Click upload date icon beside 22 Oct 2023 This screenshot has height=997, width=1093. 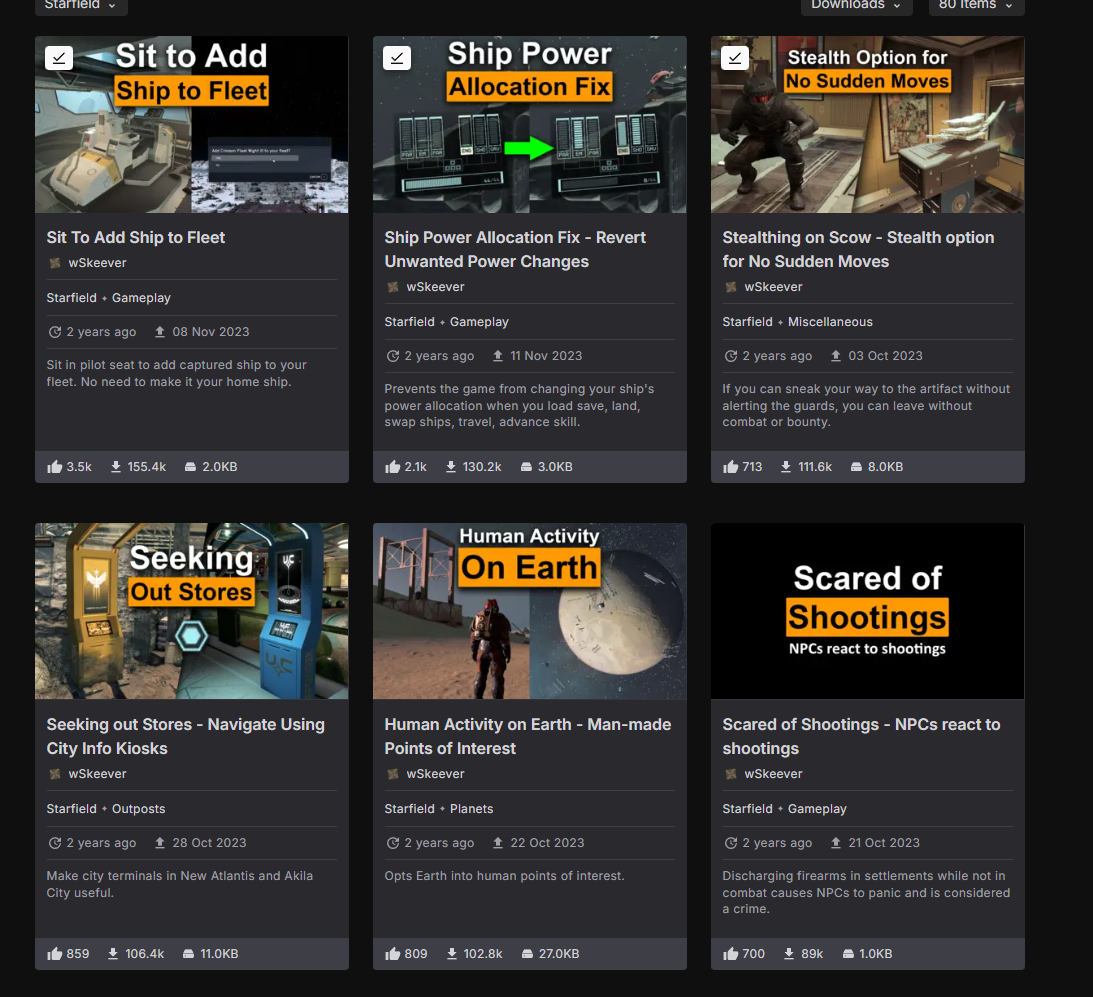click(498, 843)
